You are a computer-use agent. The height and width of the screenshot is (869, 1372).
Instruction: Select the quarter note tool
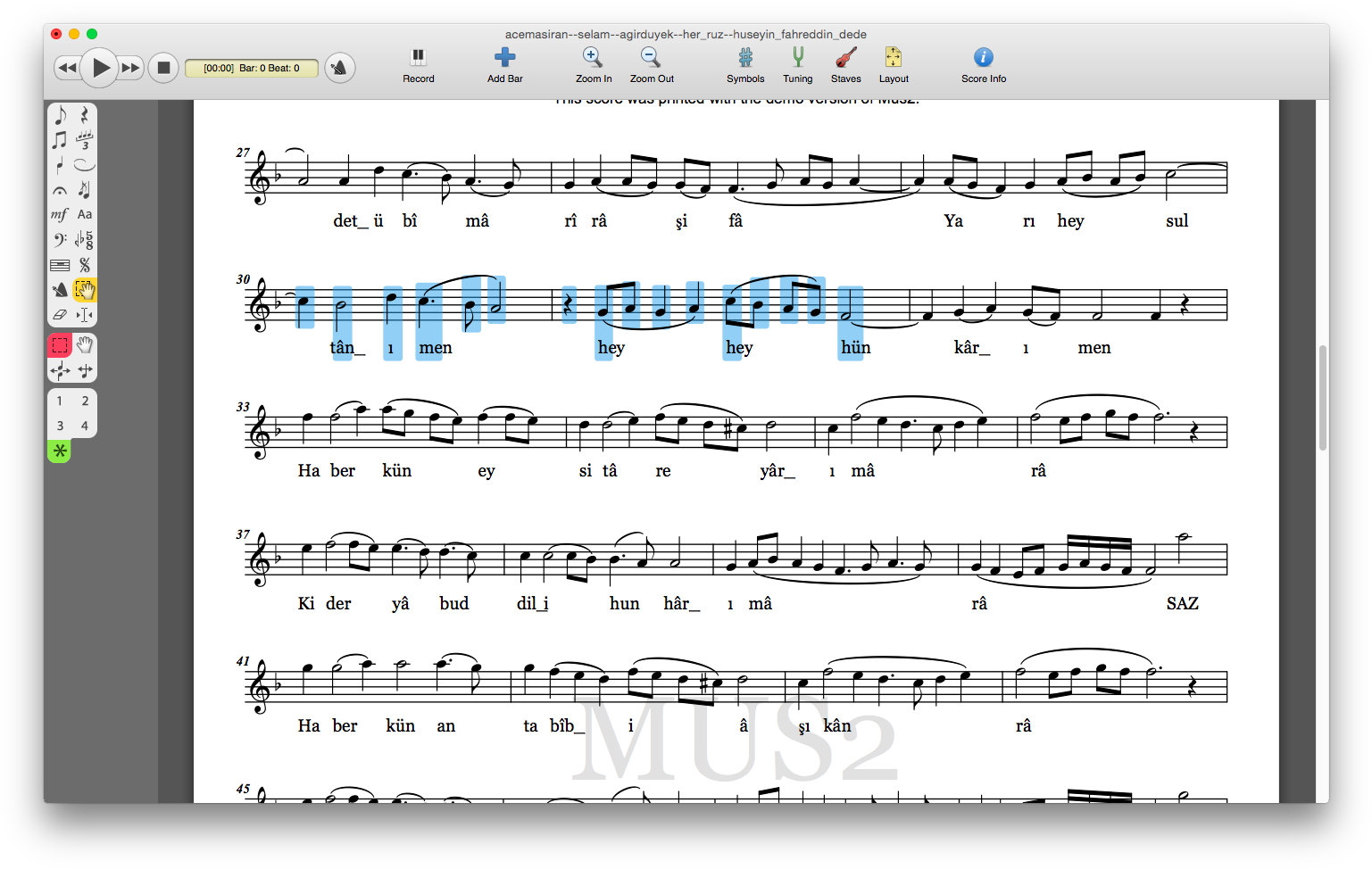pos(60,165)
